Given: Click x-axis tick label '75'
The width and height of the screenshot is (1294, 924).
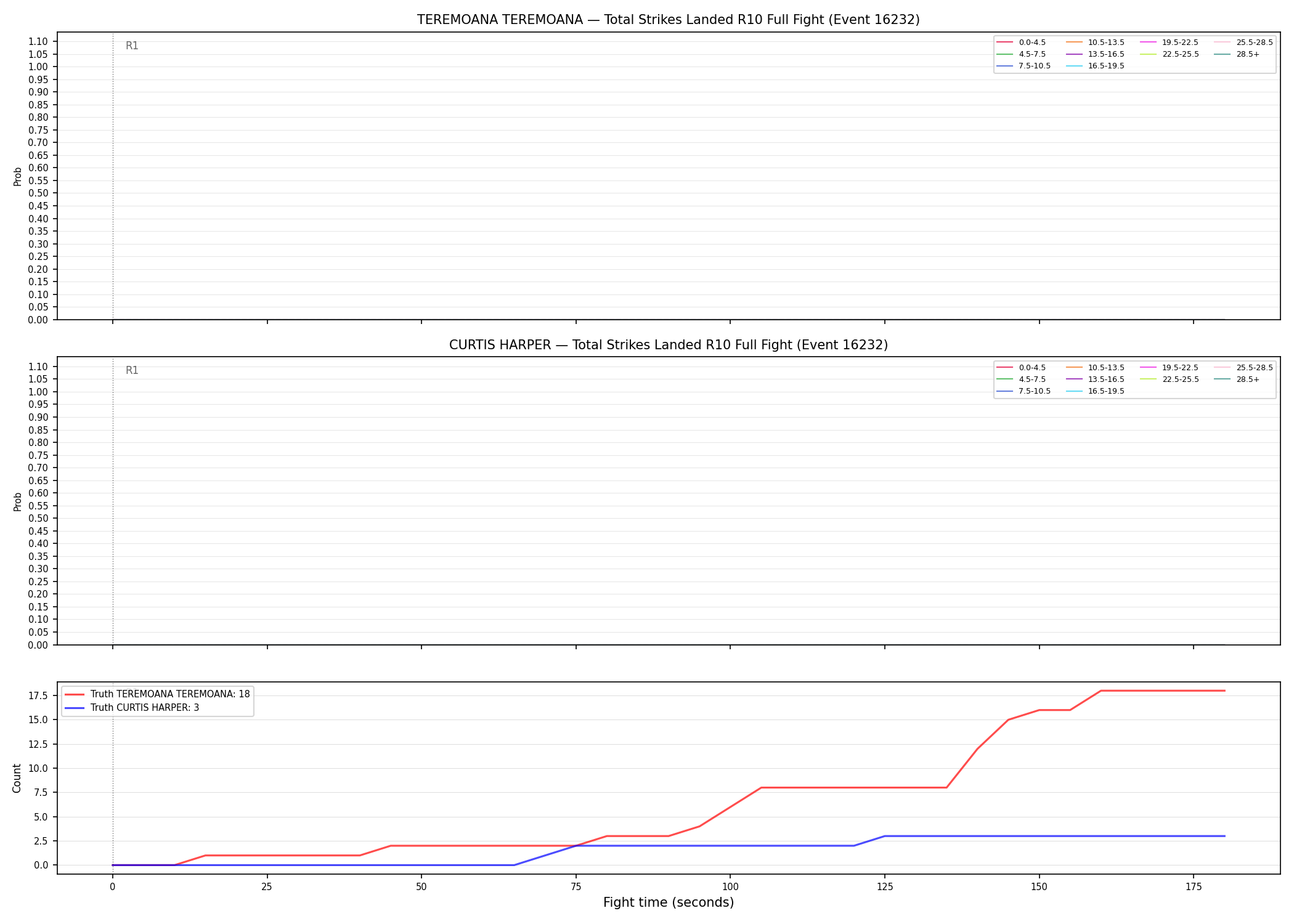Looking at the screenshot, I should (576, 887).
